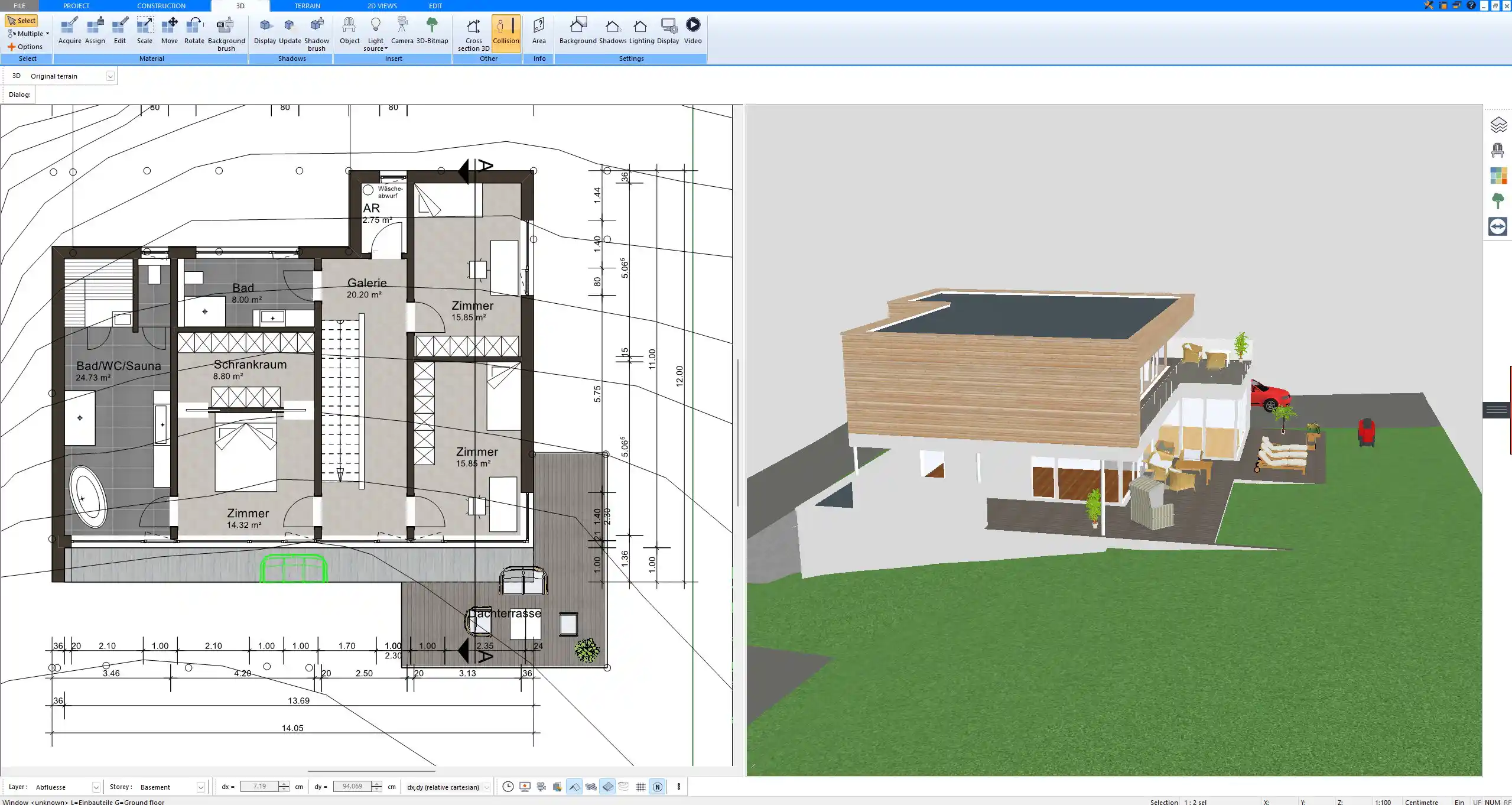
Task: Open the bottom toolbar overflow options
Action: pos(678,787)
